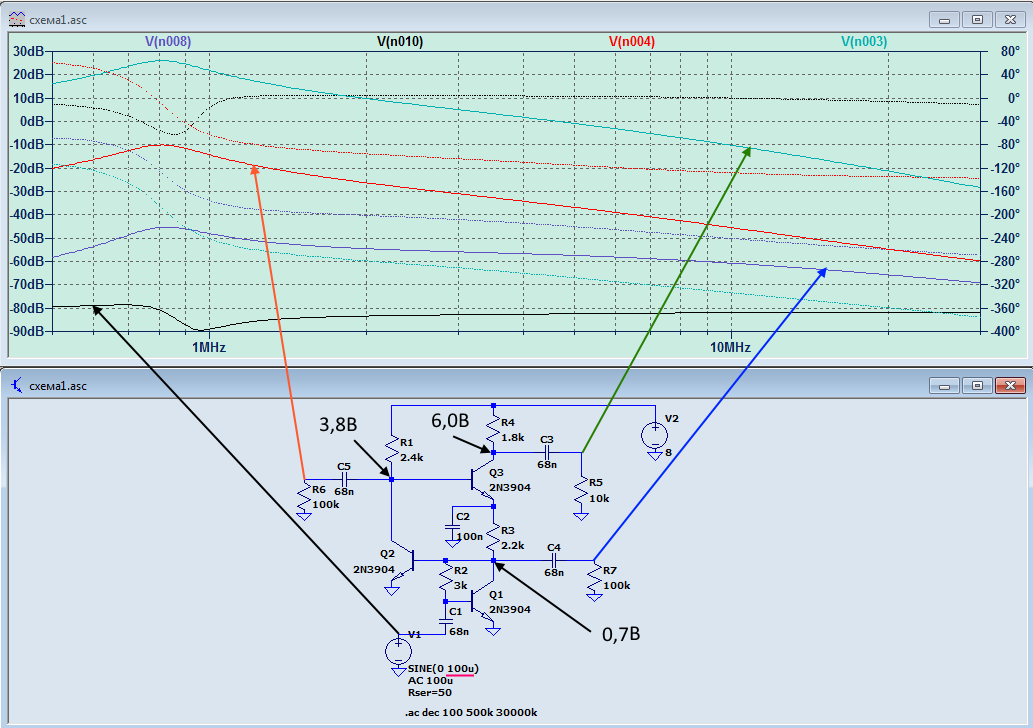Maximize the waveform plot window

[977, 20]
